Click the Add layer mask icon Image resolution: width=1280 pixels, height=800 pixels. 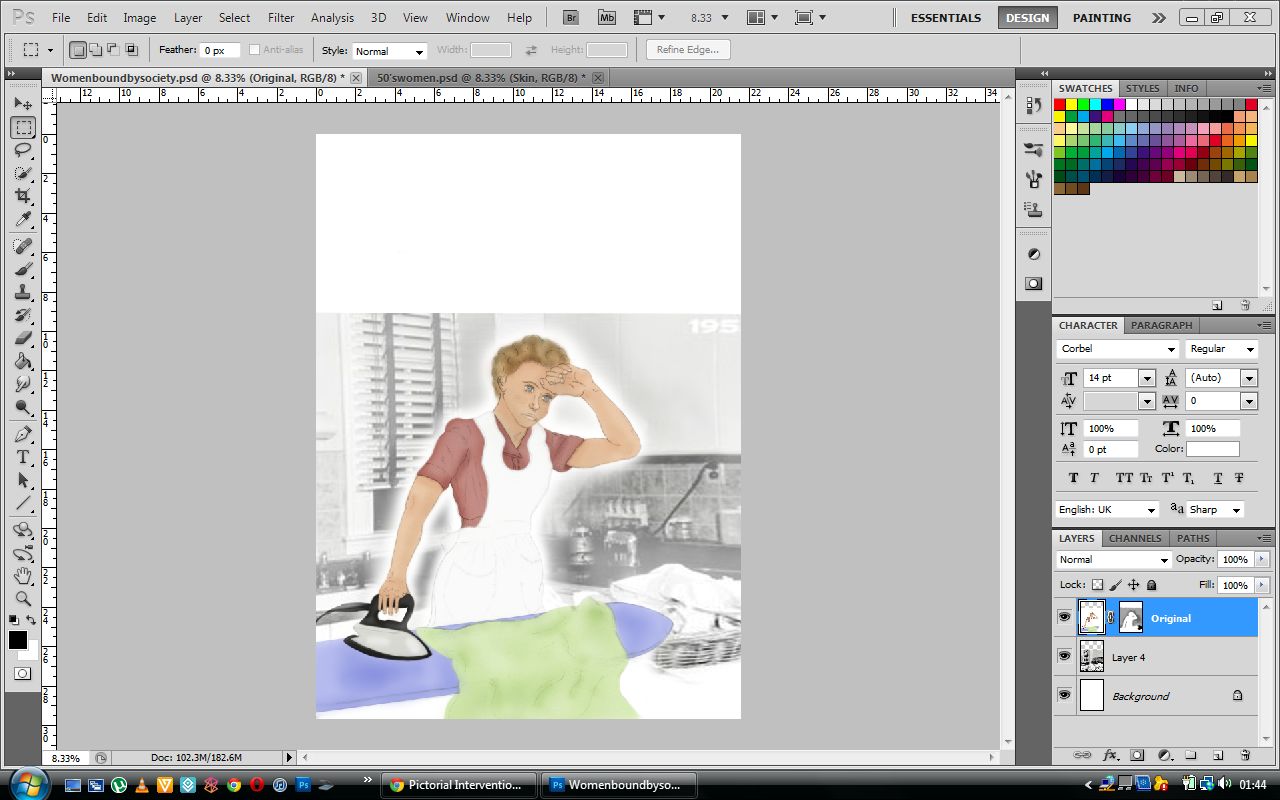click(x=1137, y=755)
